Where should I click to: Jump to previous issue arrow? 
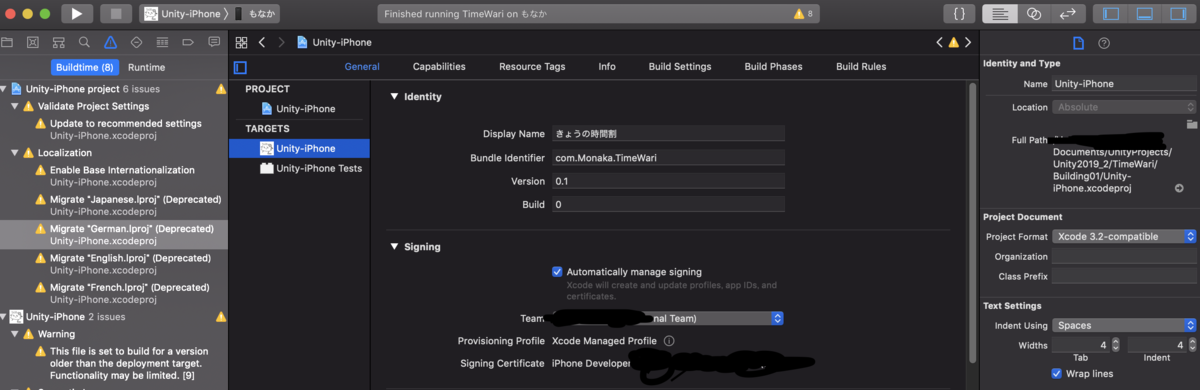coord(940,42)
